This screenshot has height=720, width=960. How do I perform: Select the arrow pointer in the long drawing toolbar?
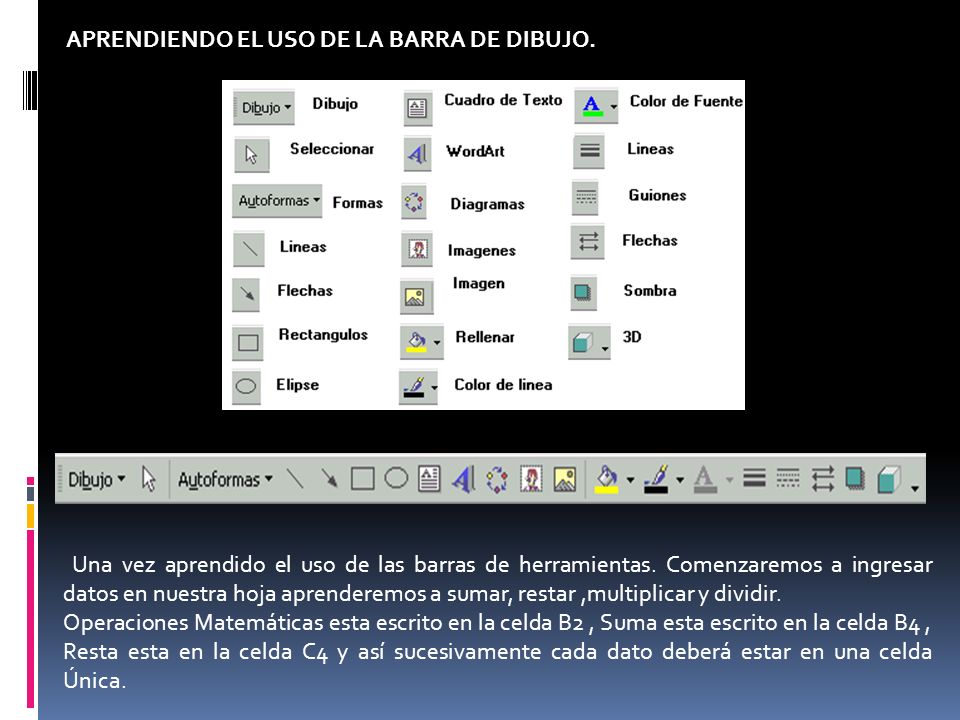coord(148,479)
